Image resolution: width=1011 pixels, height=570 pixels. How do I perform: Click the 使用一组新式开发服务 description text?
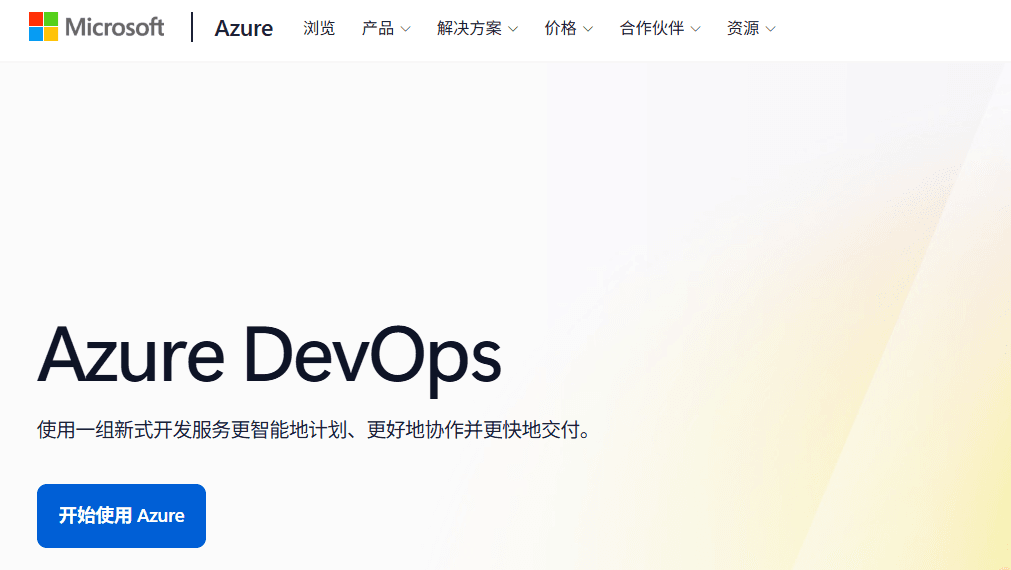coord(314,429)
